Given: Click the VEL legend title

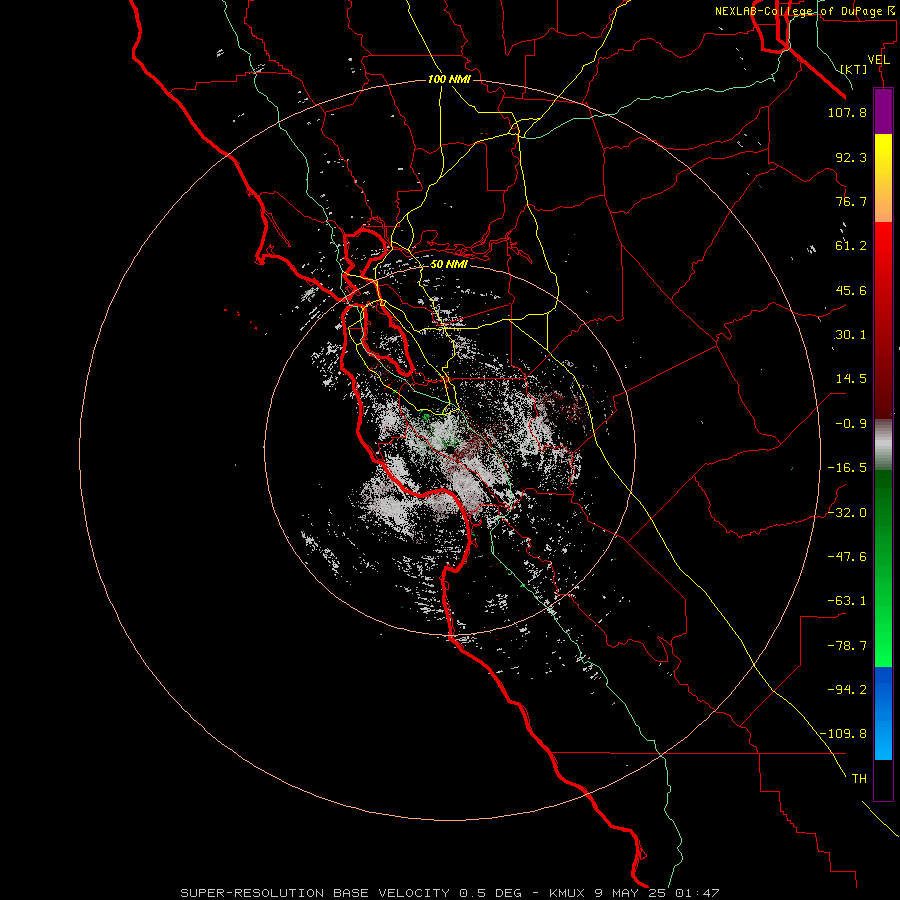Looking at the screenshot, I should click(878, 60).
